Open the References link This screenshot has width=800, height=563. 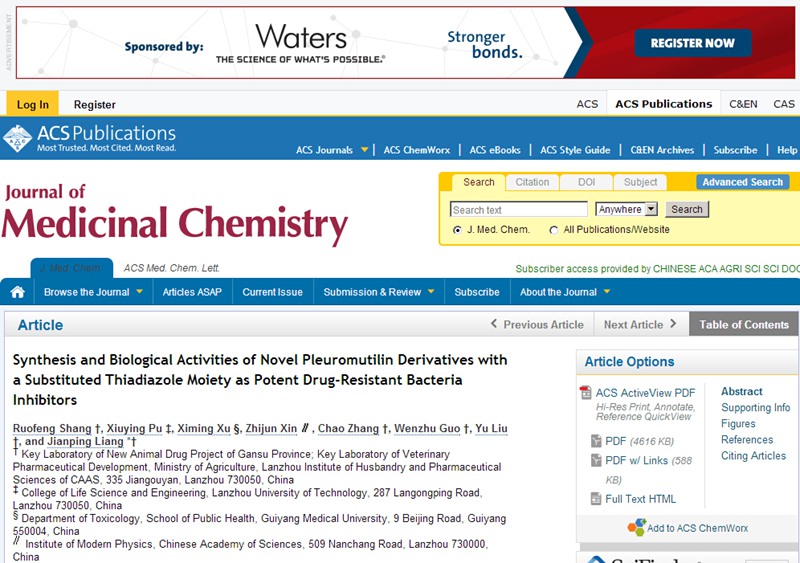click(747, 439)
